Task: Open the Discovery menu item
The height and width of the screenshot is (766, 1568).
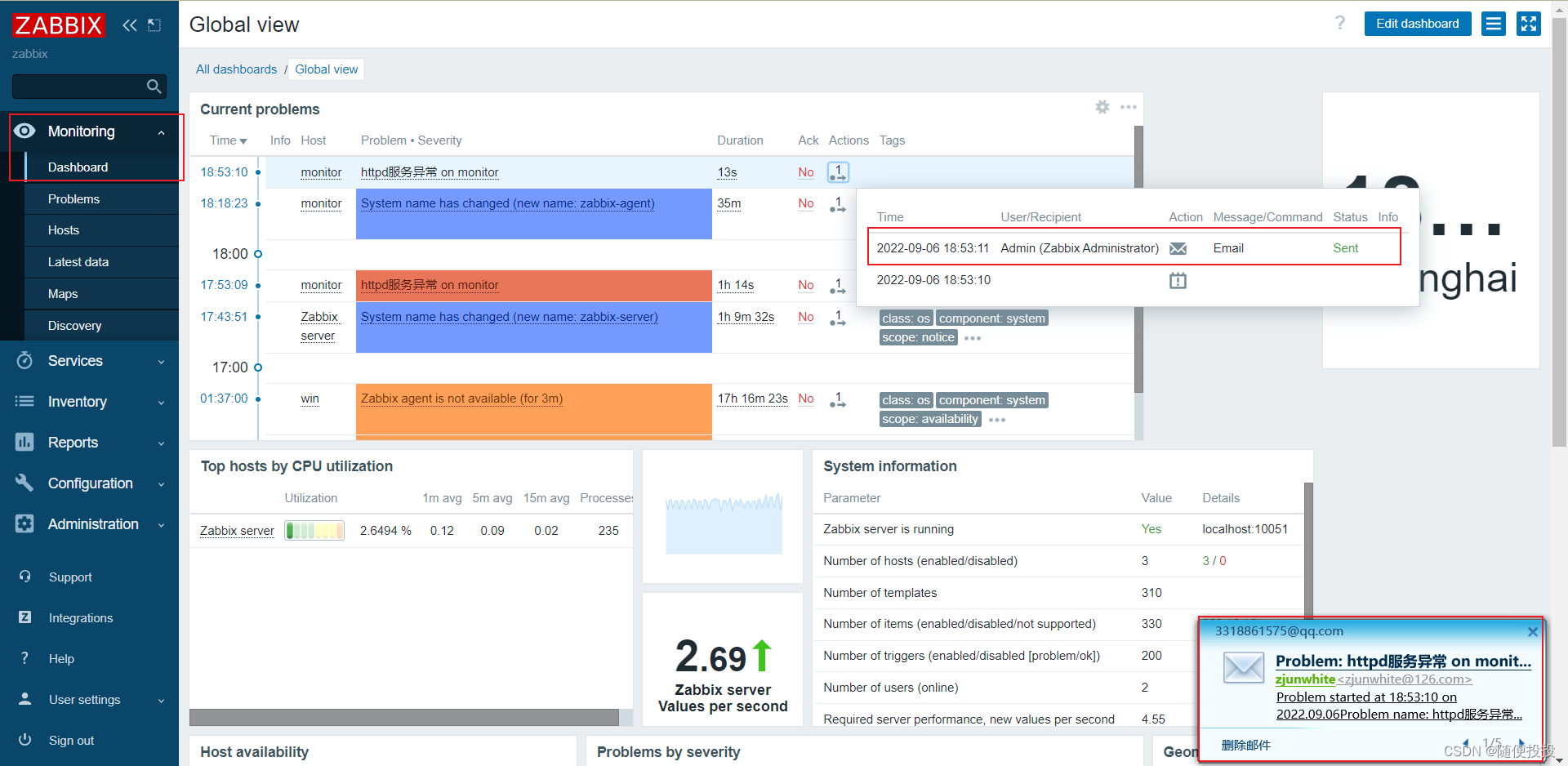Action: coord(74,326)
